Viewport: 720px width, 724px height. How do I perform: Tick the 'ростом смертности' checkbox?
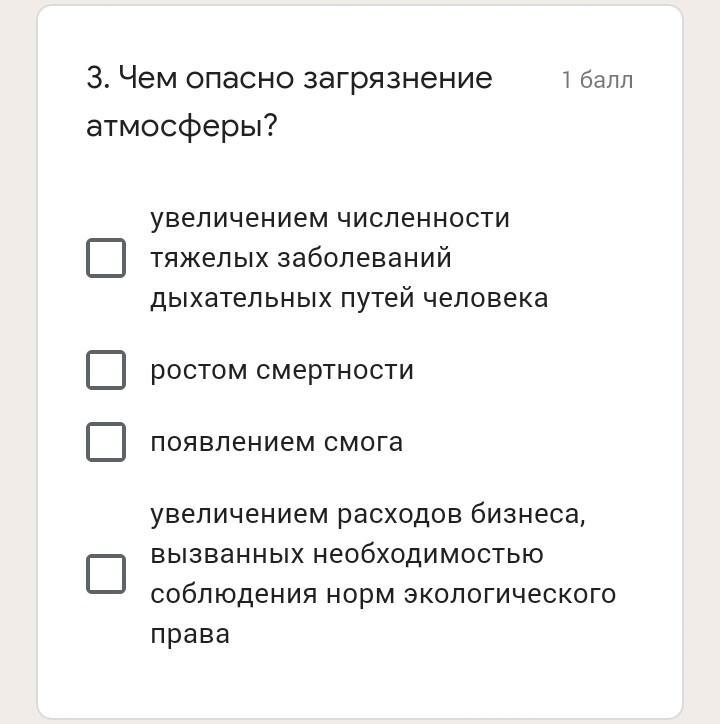coord(106,370)
